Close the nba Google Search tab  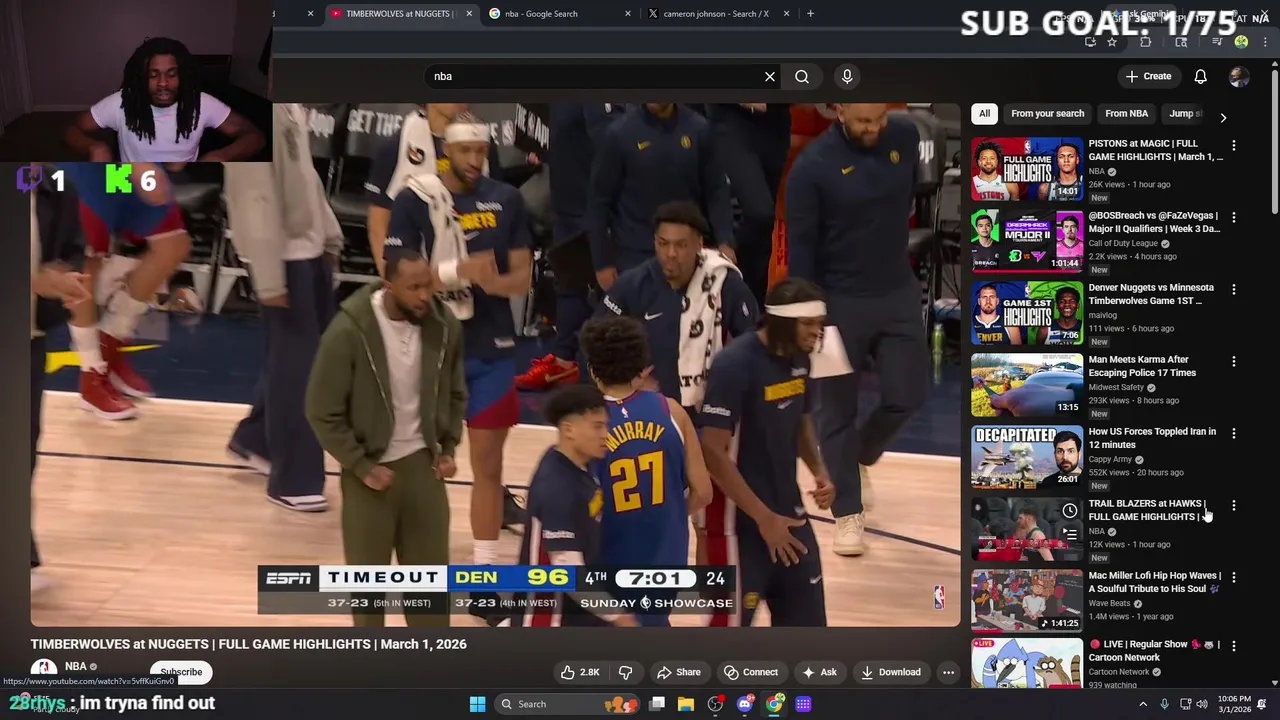click(628, 14)
